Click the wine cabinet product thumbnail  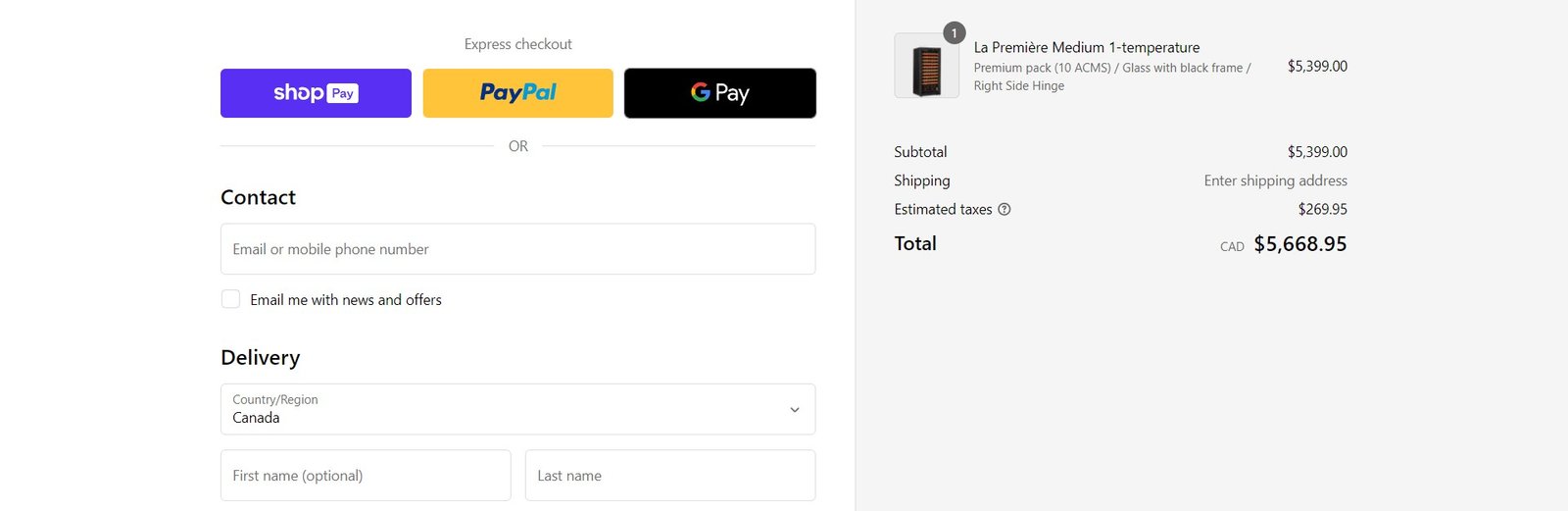click(x=926, y=67)
